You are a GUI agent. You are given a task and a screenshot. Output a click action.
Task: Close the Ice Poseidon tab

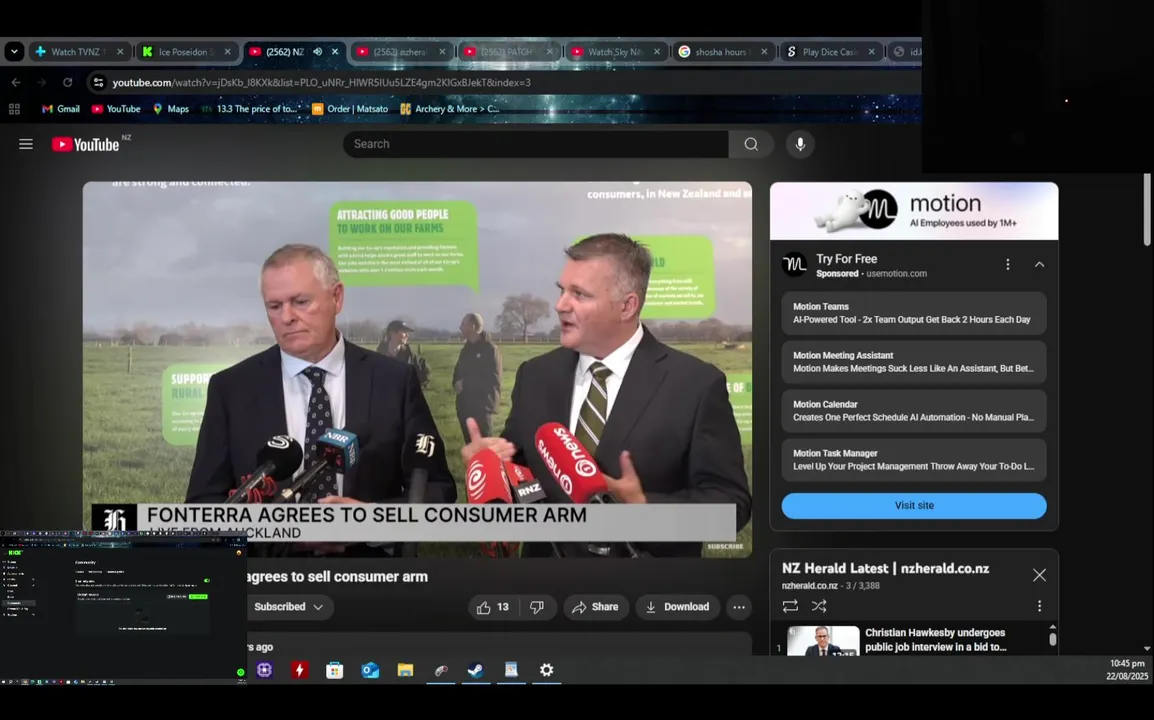pyautogui.click(x=227, y=52)
